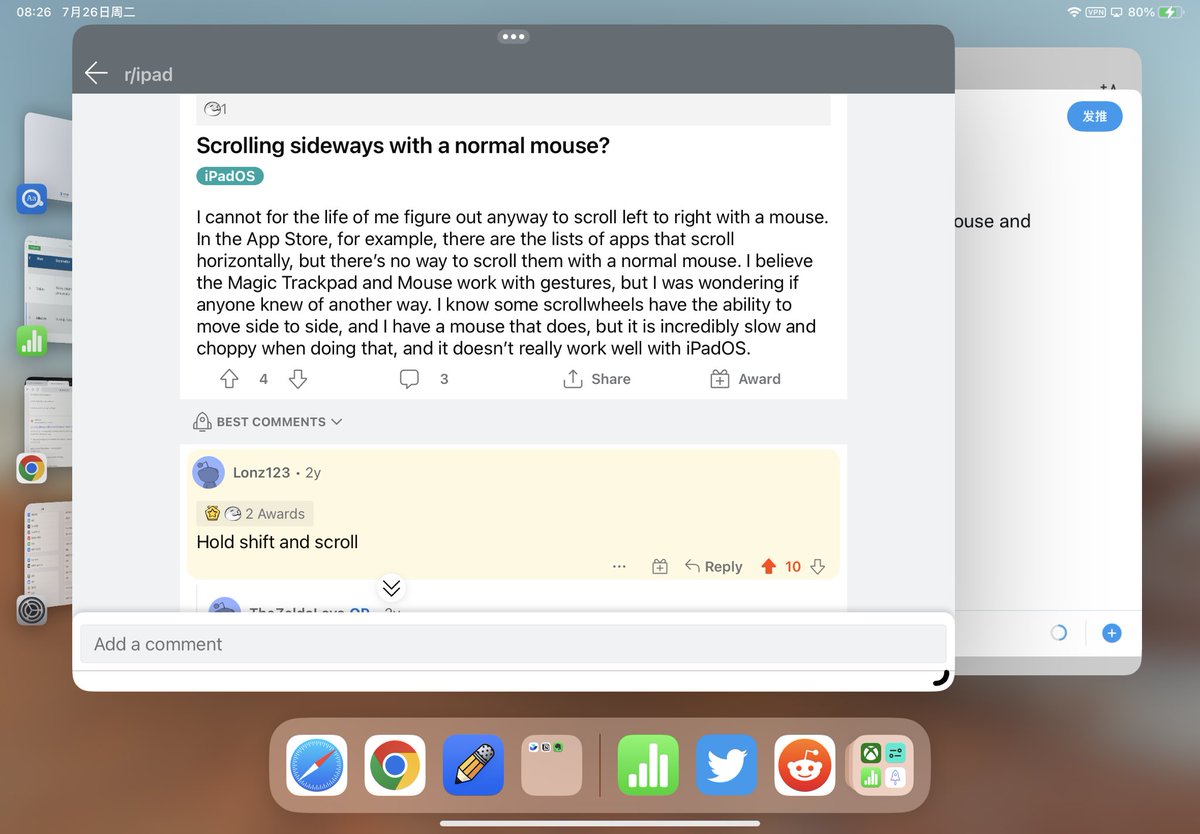
Task: Tap the r/ipad subreddit name in header
Action: click(149, 75)
